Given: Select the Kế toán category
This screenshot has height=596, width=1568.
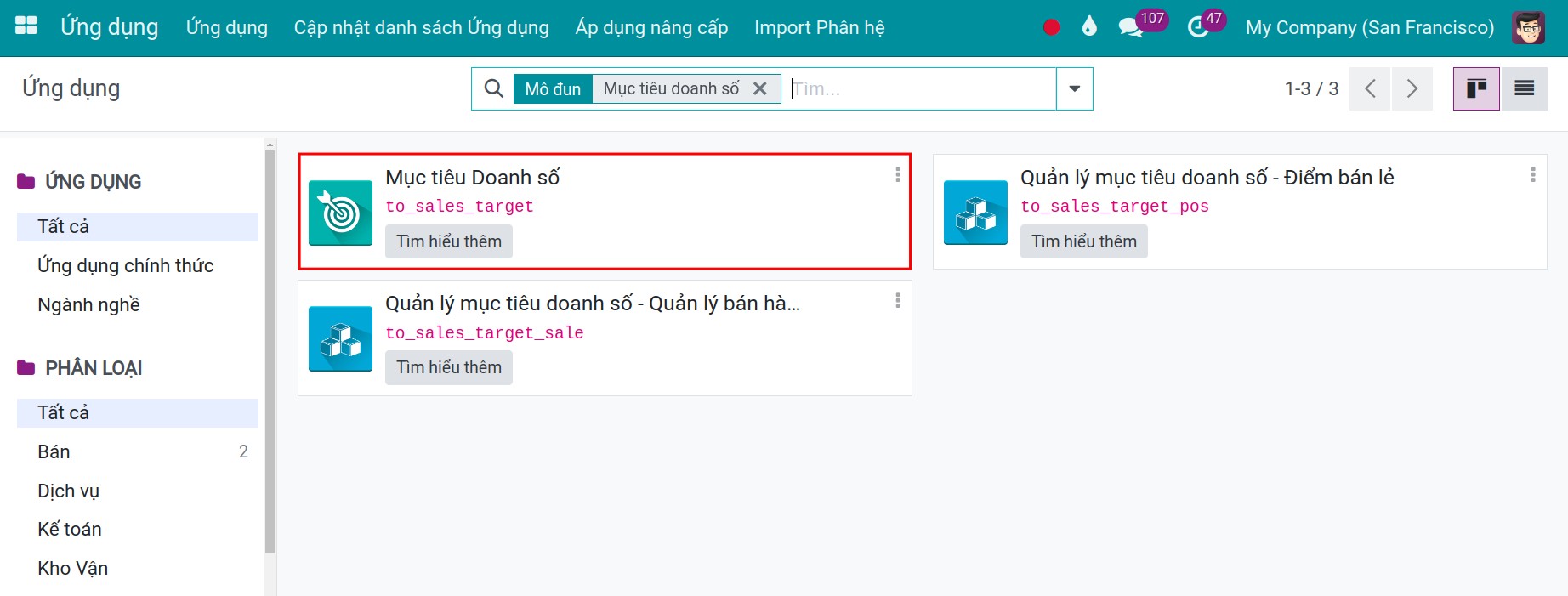Looking at the screenshot, I should point(138,529).
